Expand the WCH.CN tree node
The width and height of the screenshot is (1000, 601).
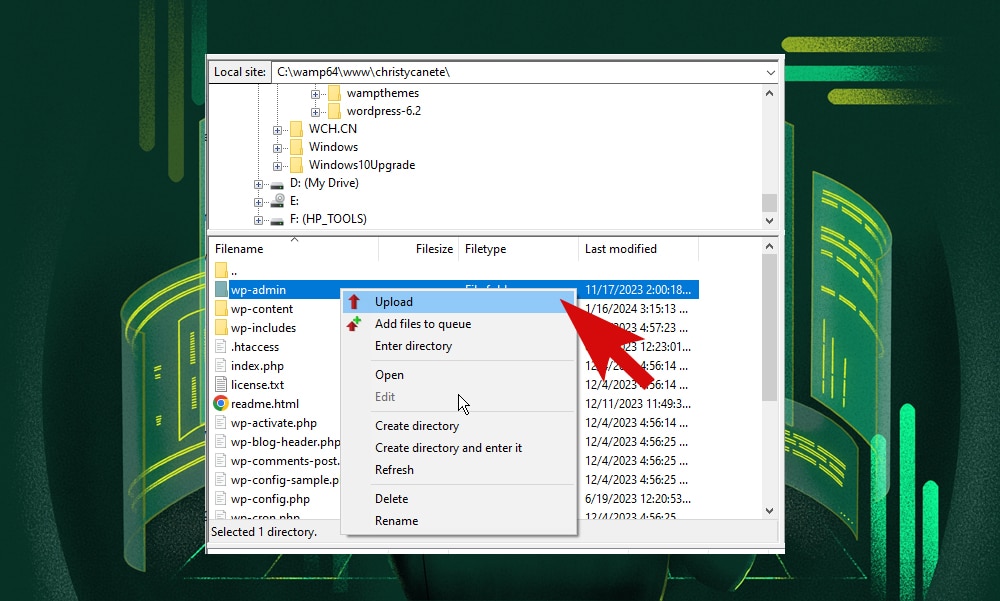[278, 128]
